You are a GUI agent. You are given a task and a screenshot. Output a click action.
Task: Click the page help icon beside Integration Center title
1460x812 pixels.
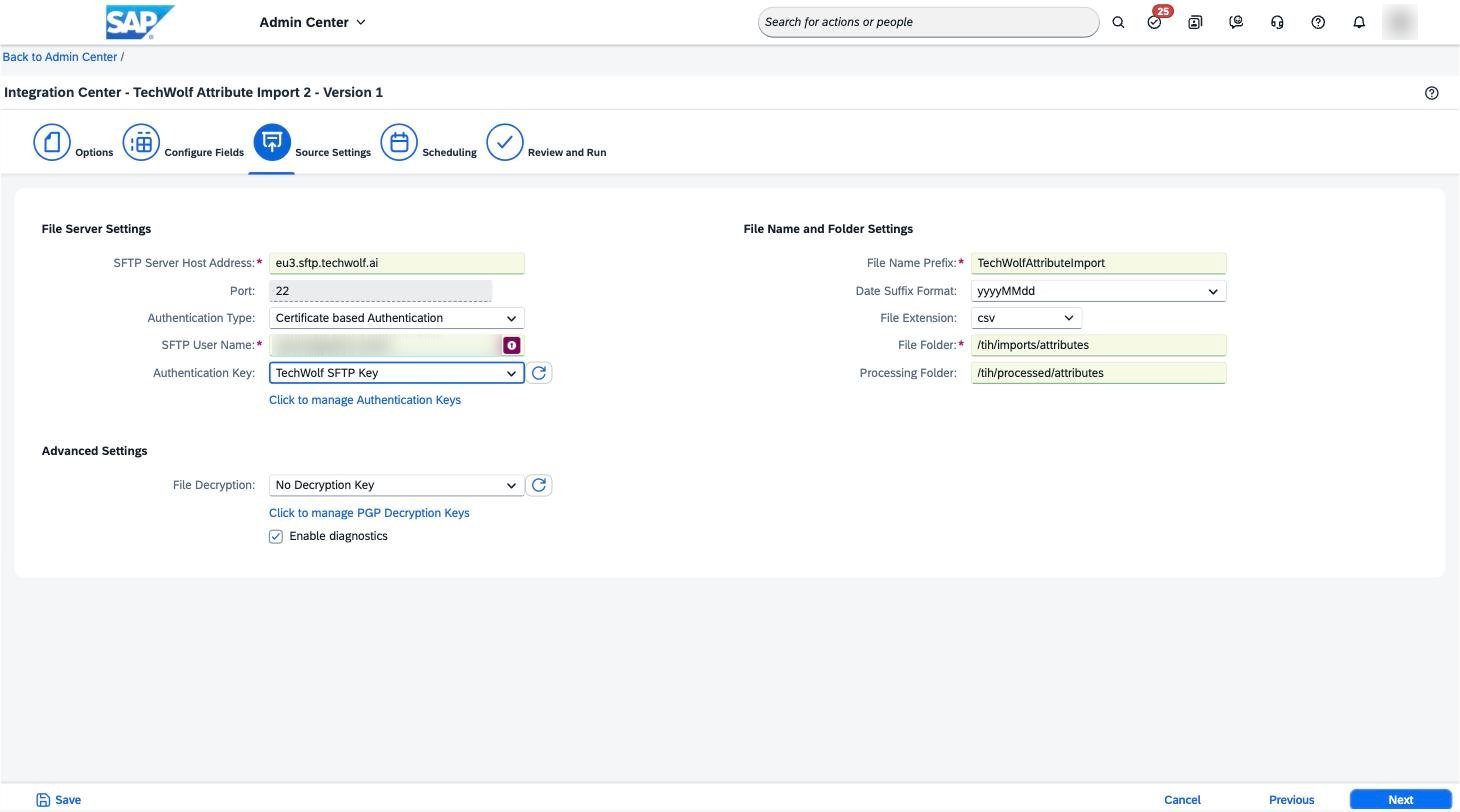[1432, 93]
